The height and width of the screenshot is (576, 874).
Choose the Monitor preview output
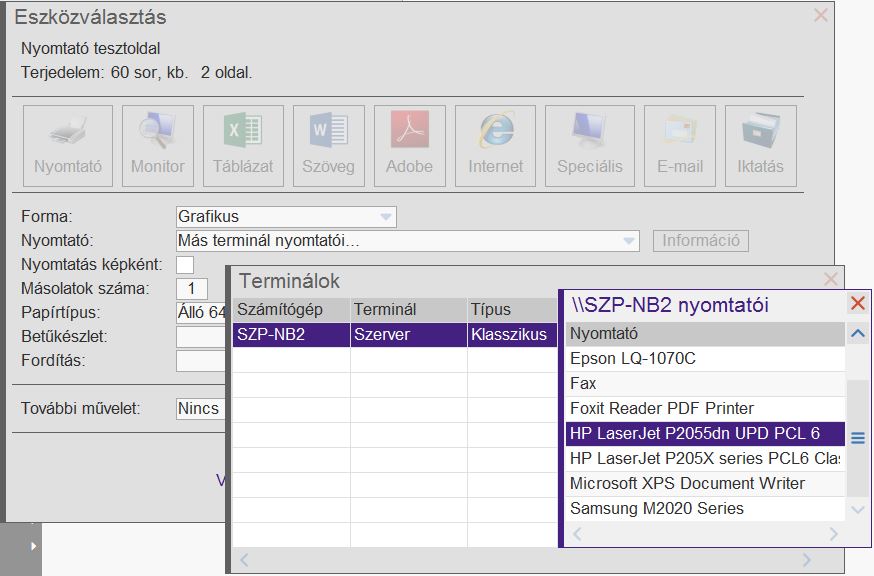coord(158,146)
